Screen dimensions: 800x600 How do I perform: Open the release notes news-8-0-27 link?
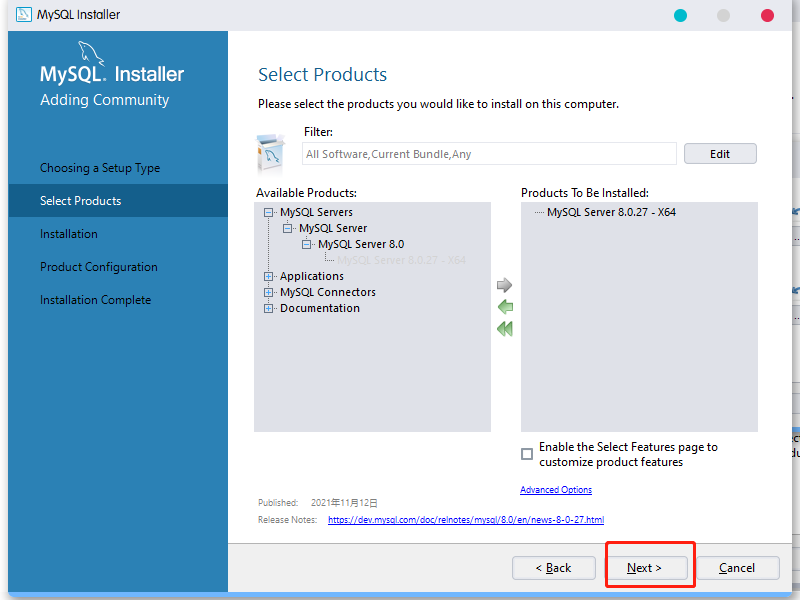tap(466, 520)
